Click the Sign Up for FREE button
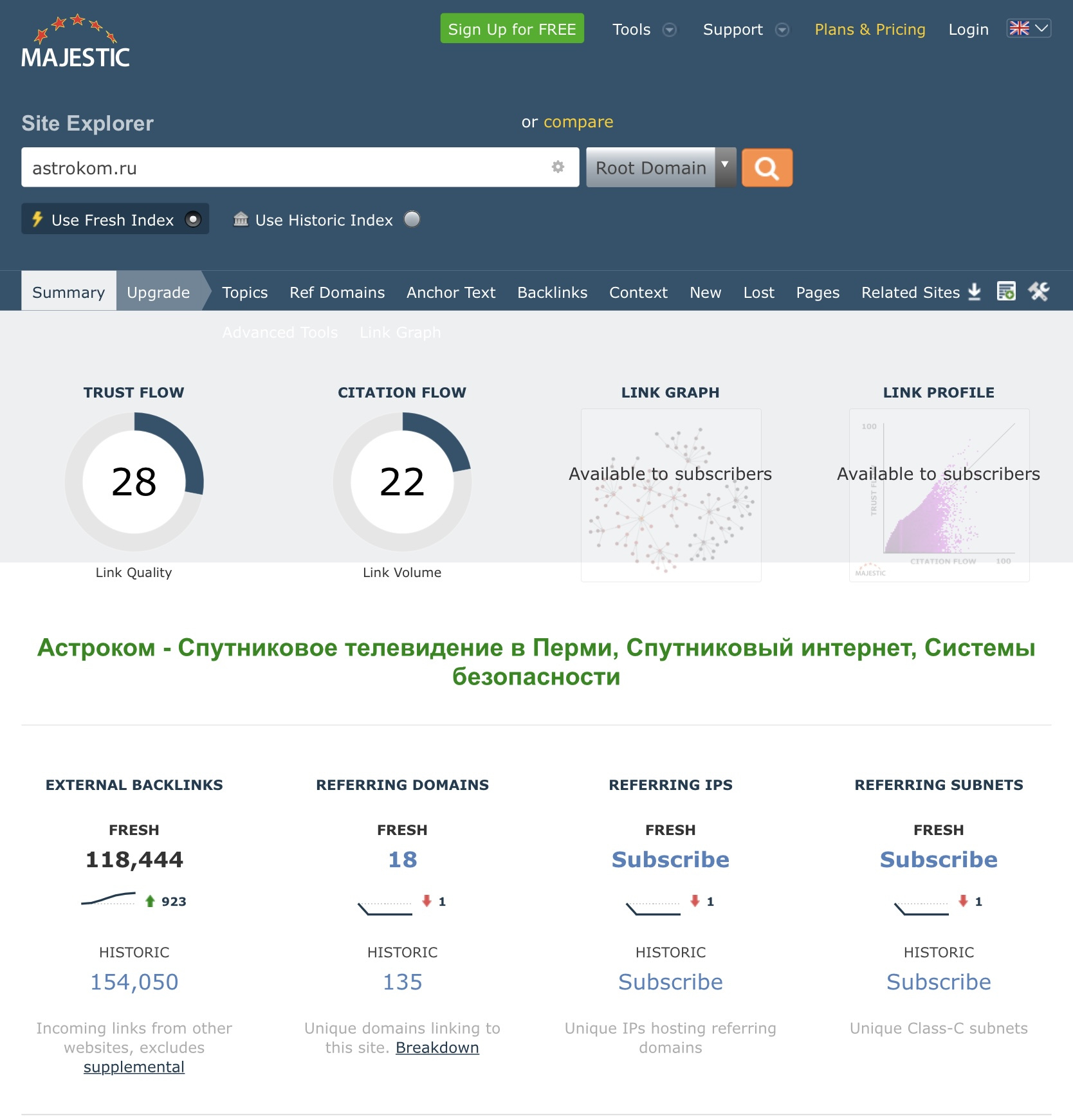Screen dimensions: 1073x1120 click(x=512, y=28)
